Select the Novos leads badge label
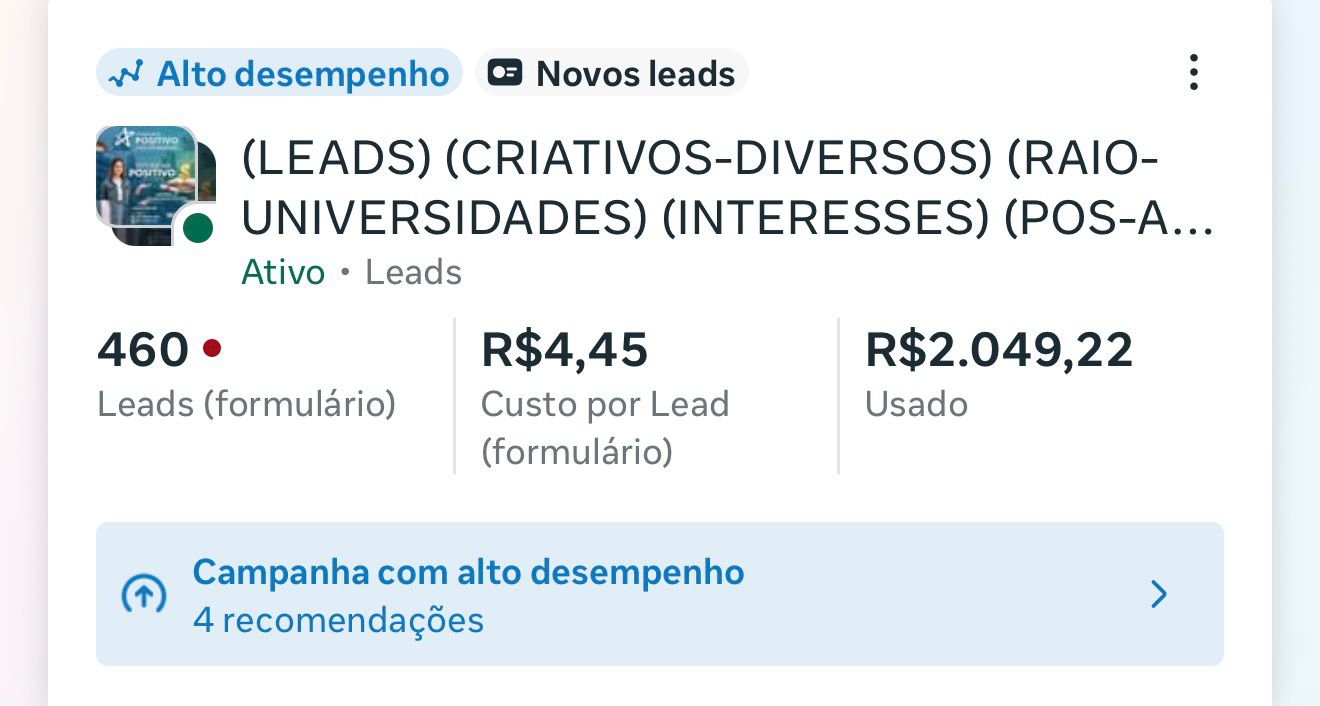Screen dimensions: 1320x706 (x=635, y=74)
